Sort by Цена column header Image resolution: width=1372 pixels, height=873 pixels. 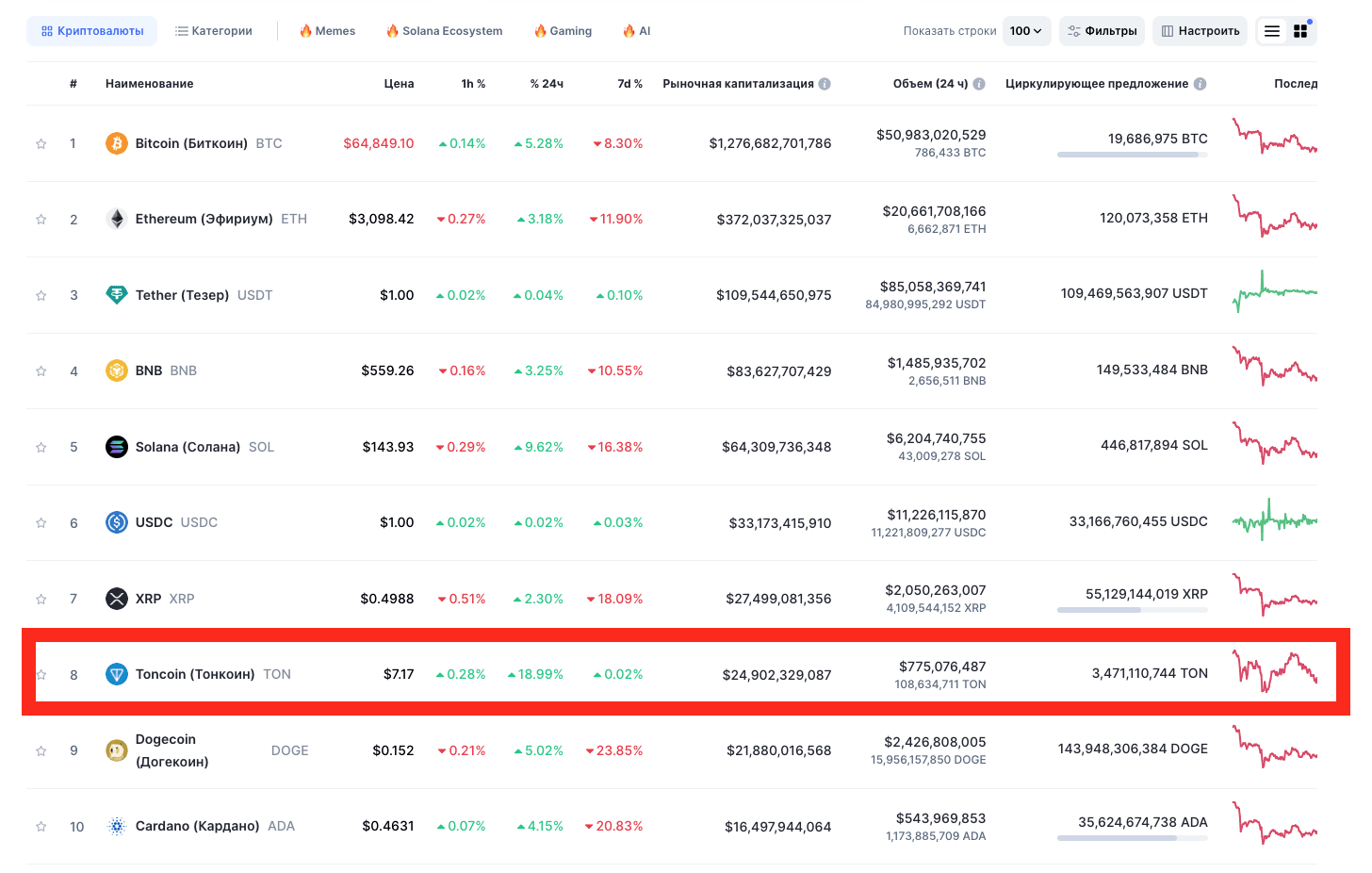[x=399, y=84]
